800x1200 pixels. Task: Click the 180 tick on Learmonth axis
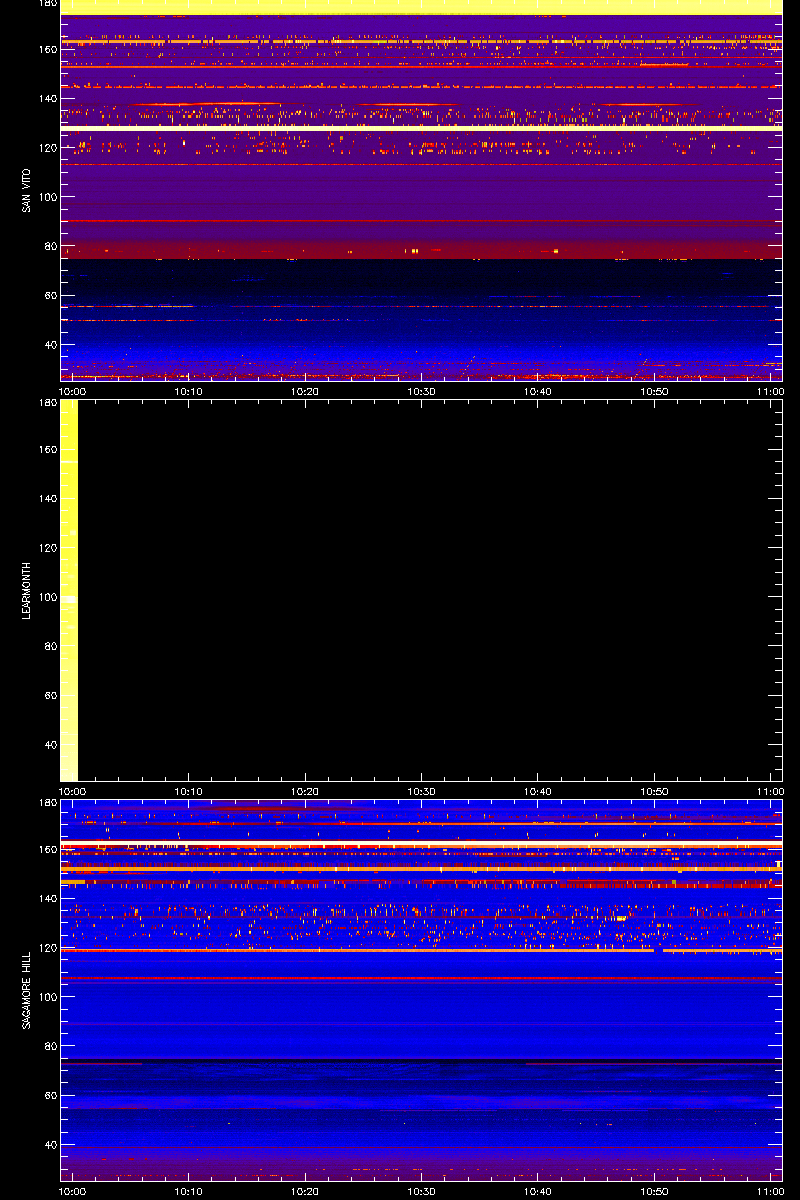(46, 403)
